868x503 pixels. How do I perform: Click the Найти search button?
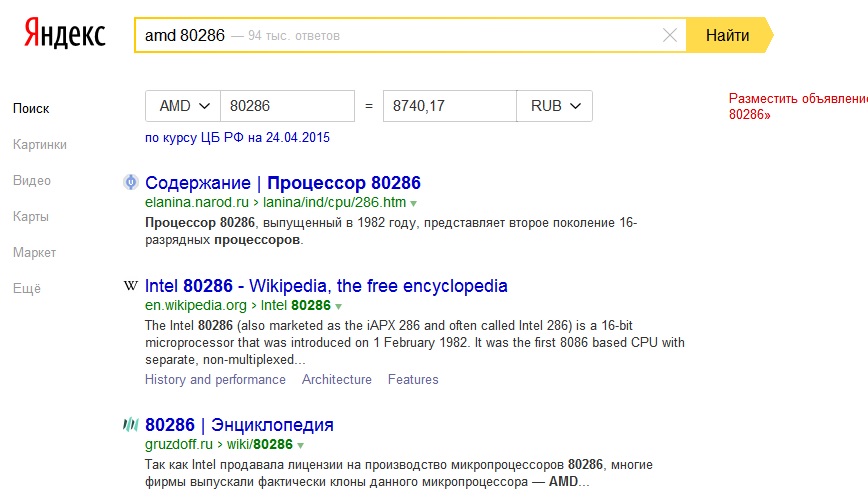(x=729, y=35)
